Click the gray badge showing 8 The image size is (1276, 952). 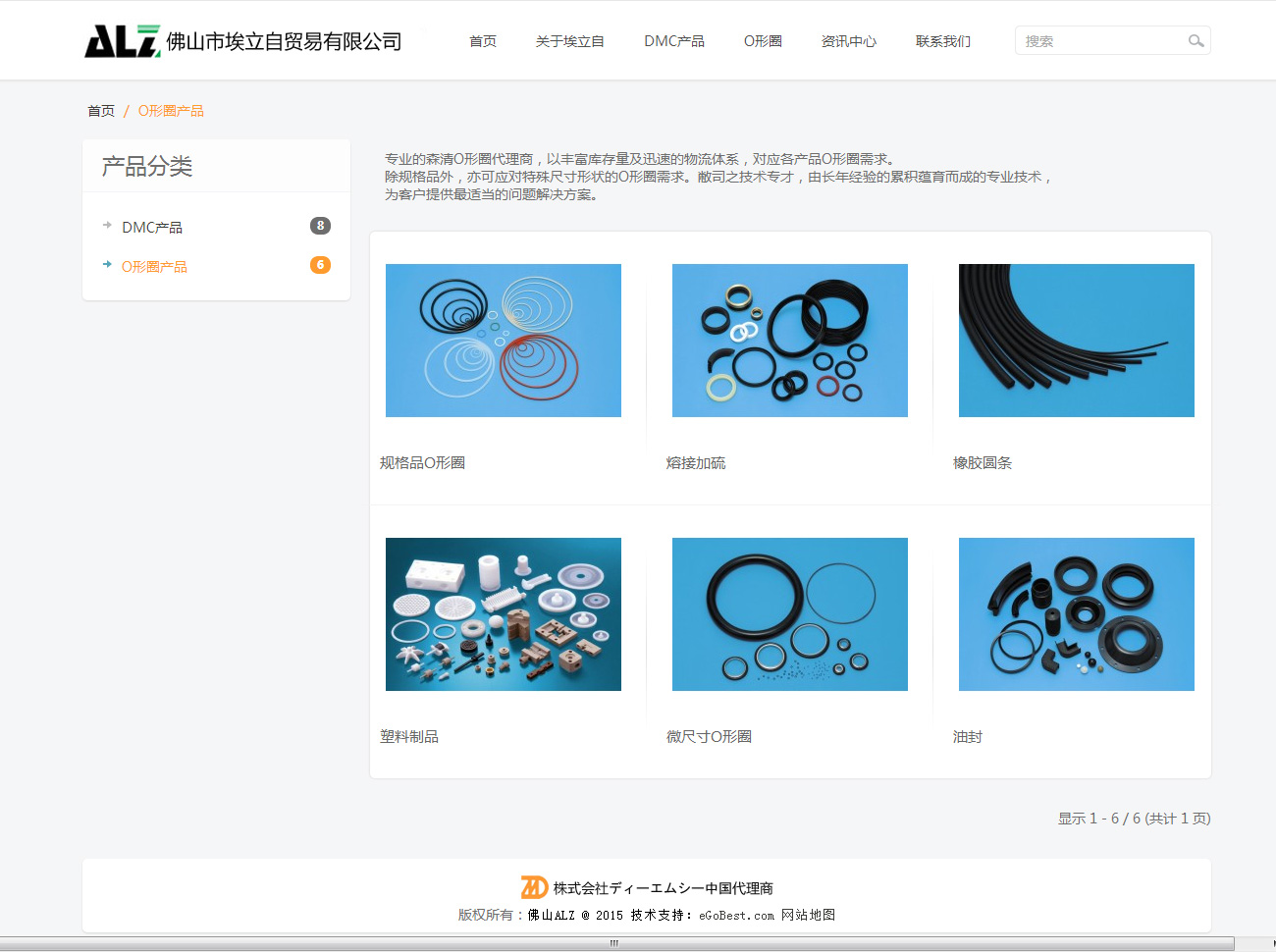pyautogui.click(x=320, y=226)
